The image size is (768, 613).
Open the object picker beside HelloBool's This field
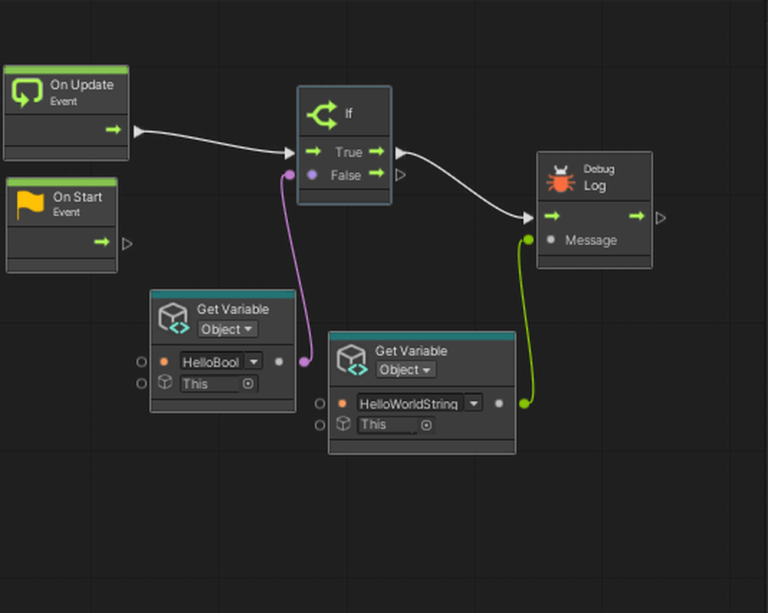pyautogui.click(x=247, y=384)
